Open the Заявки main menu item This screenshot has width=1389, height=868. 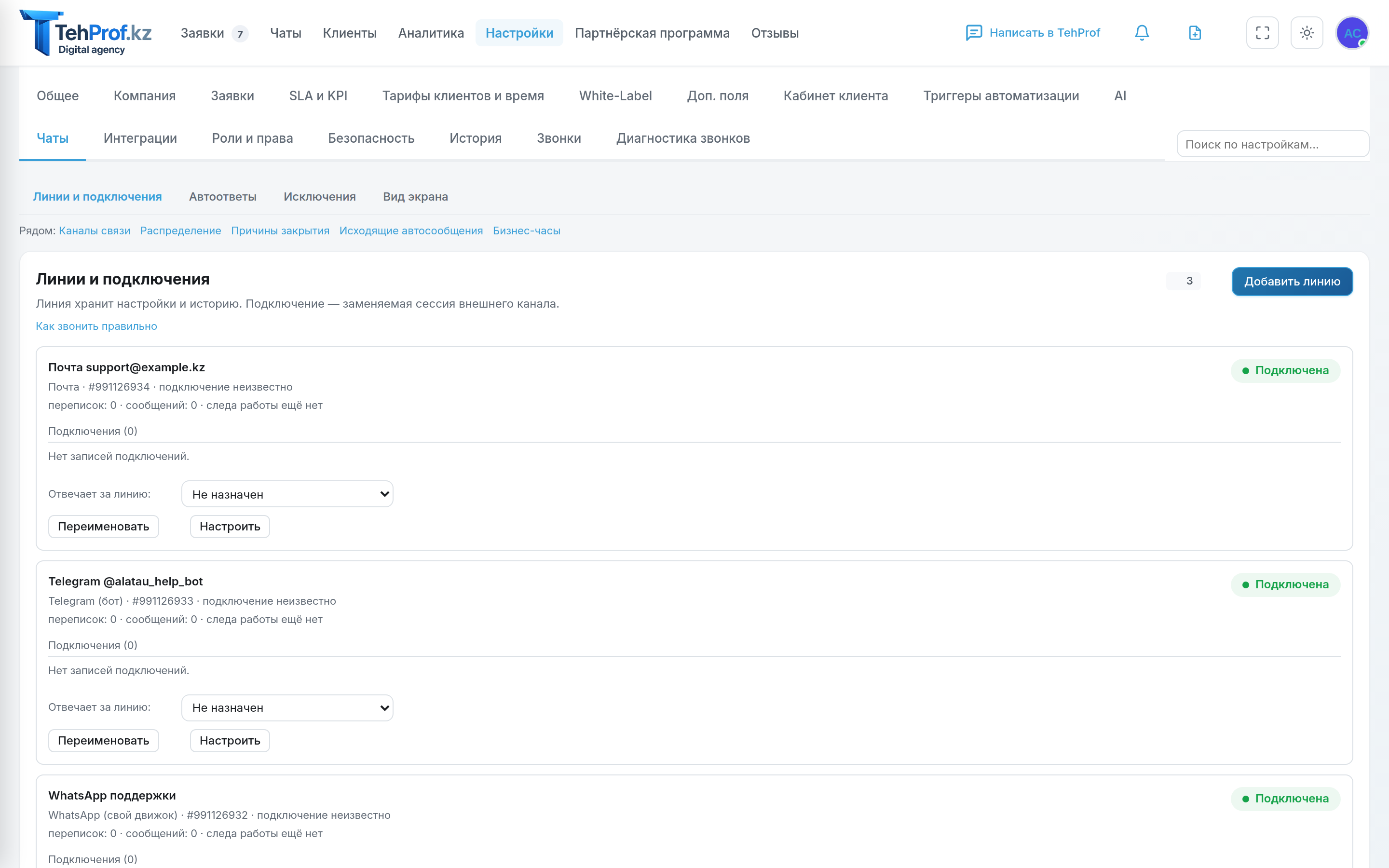(203, 33)
